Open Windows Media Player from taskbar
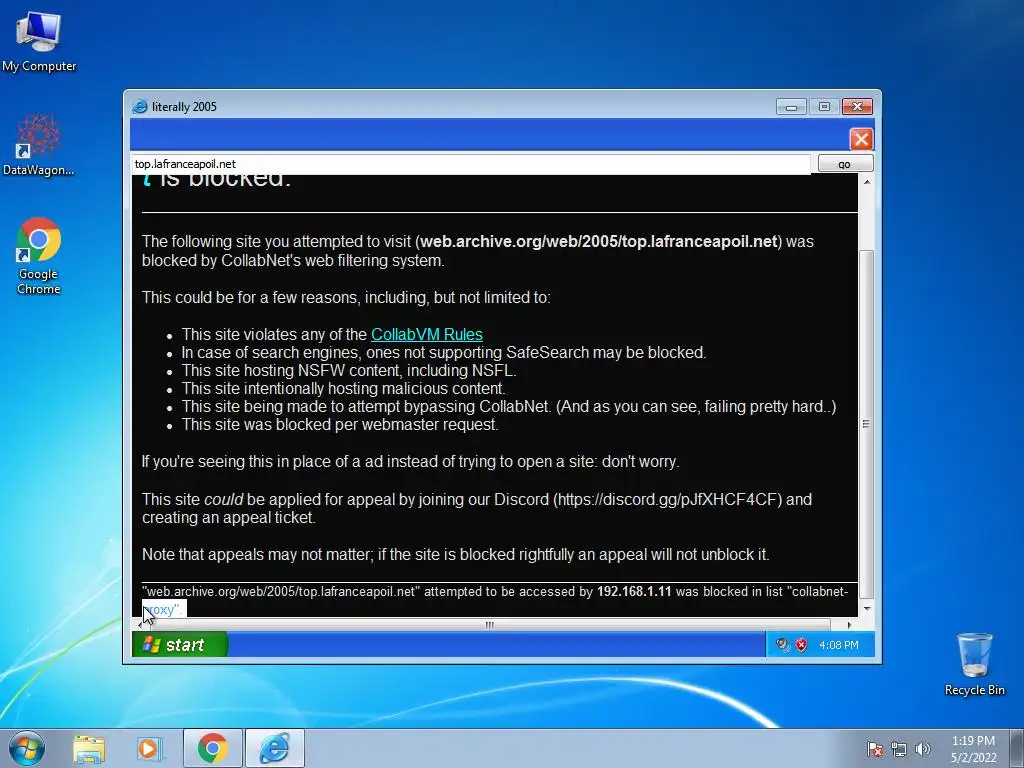 pyautogui.click(x=150, y=748)
